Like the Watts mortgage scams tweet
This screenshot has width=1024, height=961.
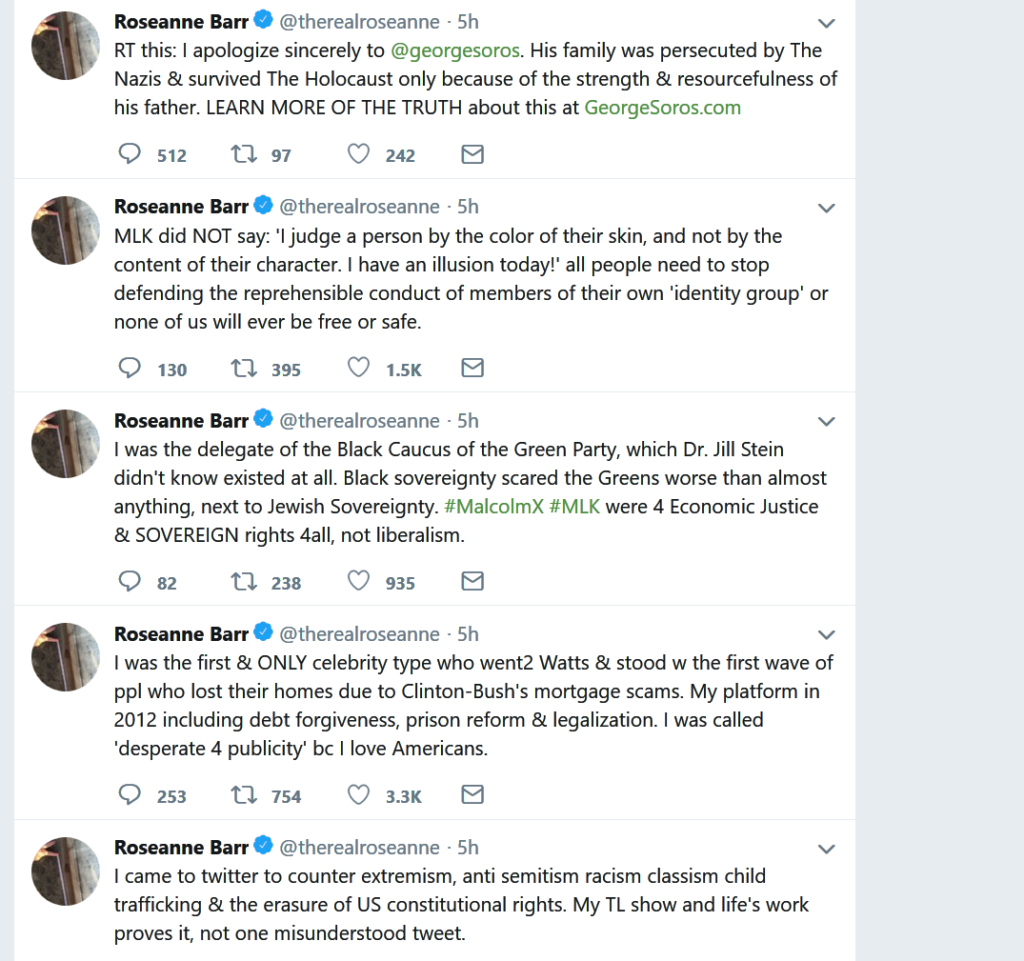358,796
